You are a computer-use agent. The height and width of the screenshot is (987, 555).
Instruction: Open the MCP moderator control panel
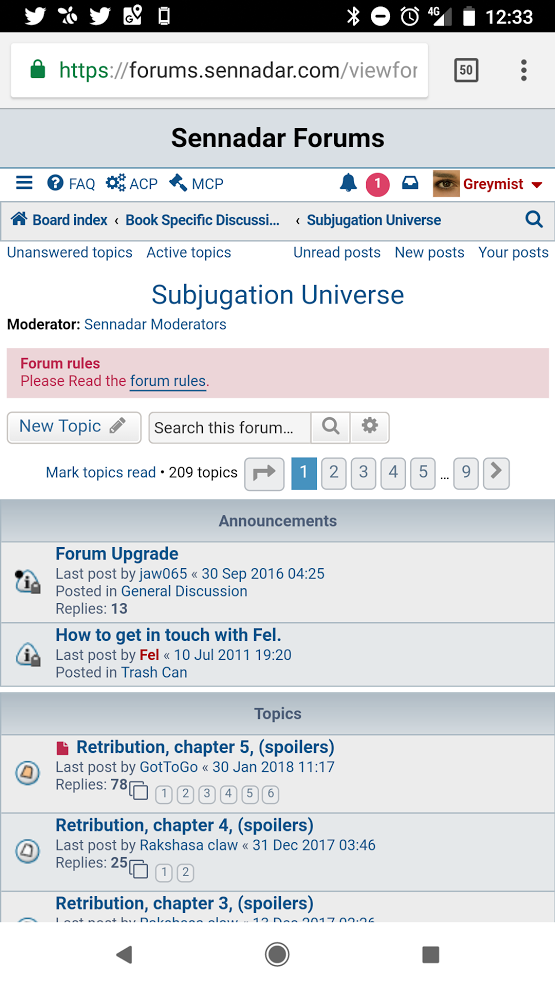196,183
